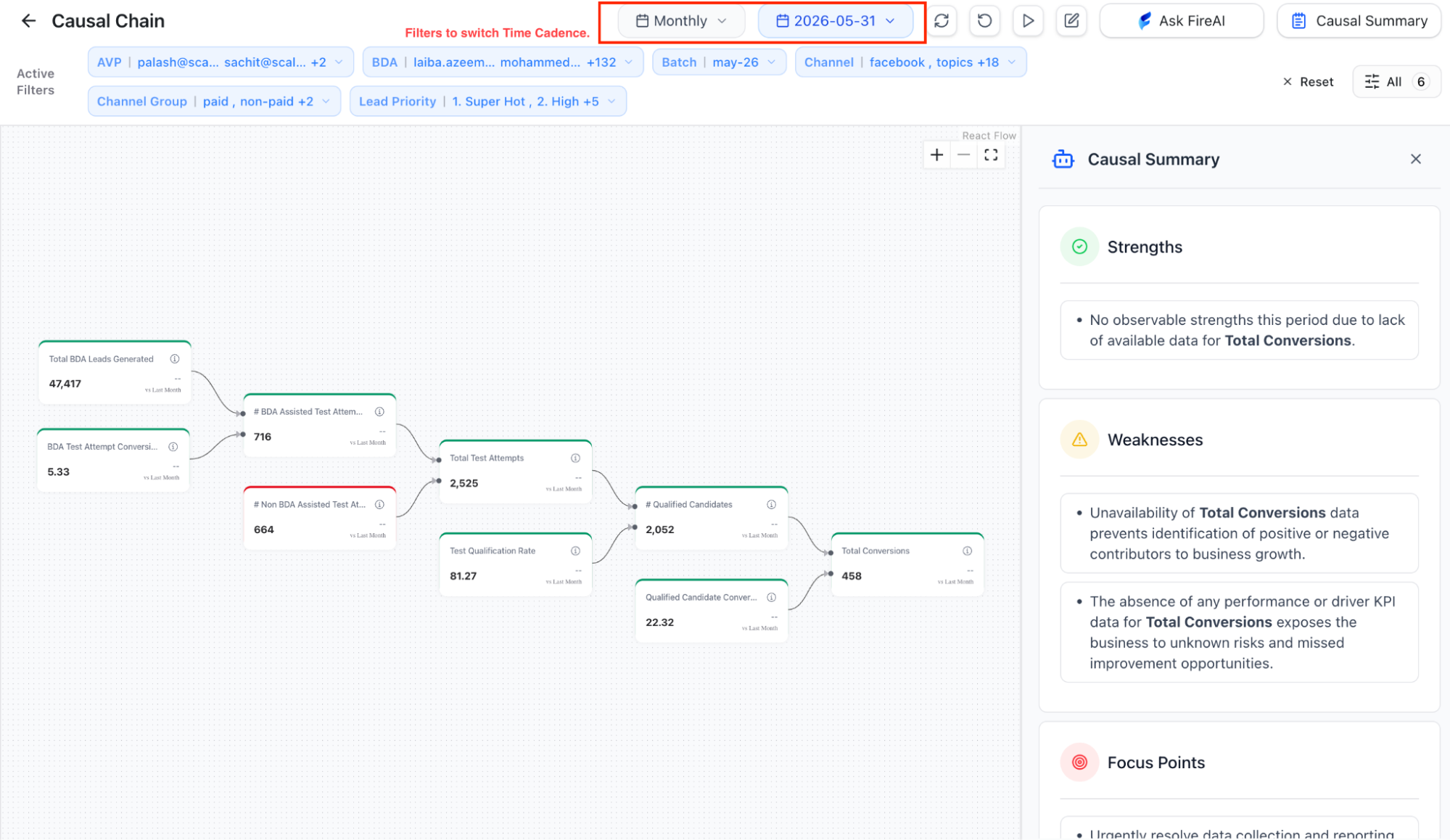Go back using the left arrow icon

point(28,21)
